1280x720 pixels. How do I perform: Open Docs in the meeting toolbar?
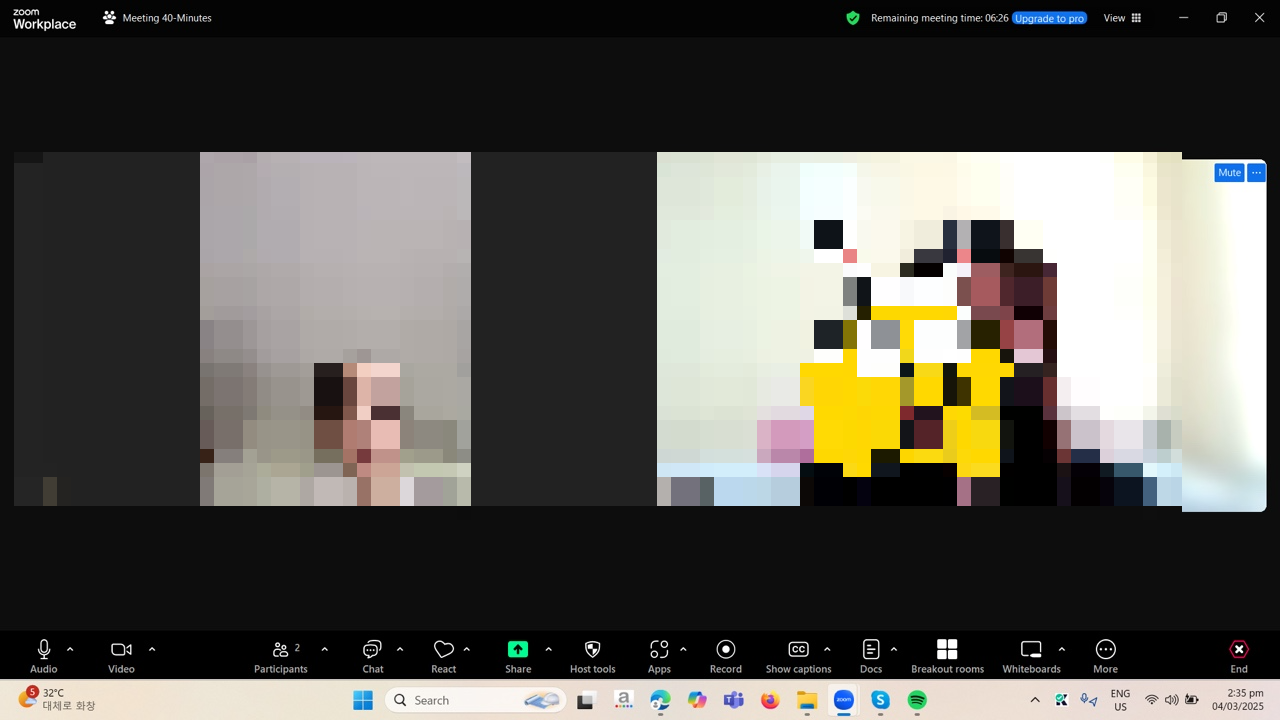point(871,656)
